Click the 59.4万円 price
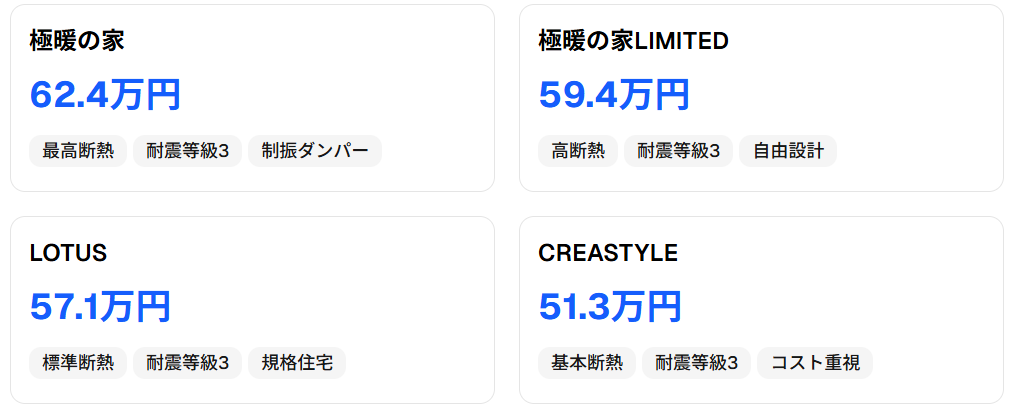The height and width of the screenshot is (412, 1015). point(614,95)
